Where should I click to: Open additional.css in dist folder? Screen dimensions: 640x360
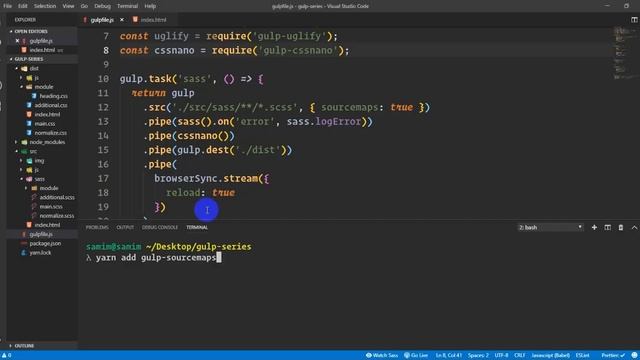click(51, 105)
